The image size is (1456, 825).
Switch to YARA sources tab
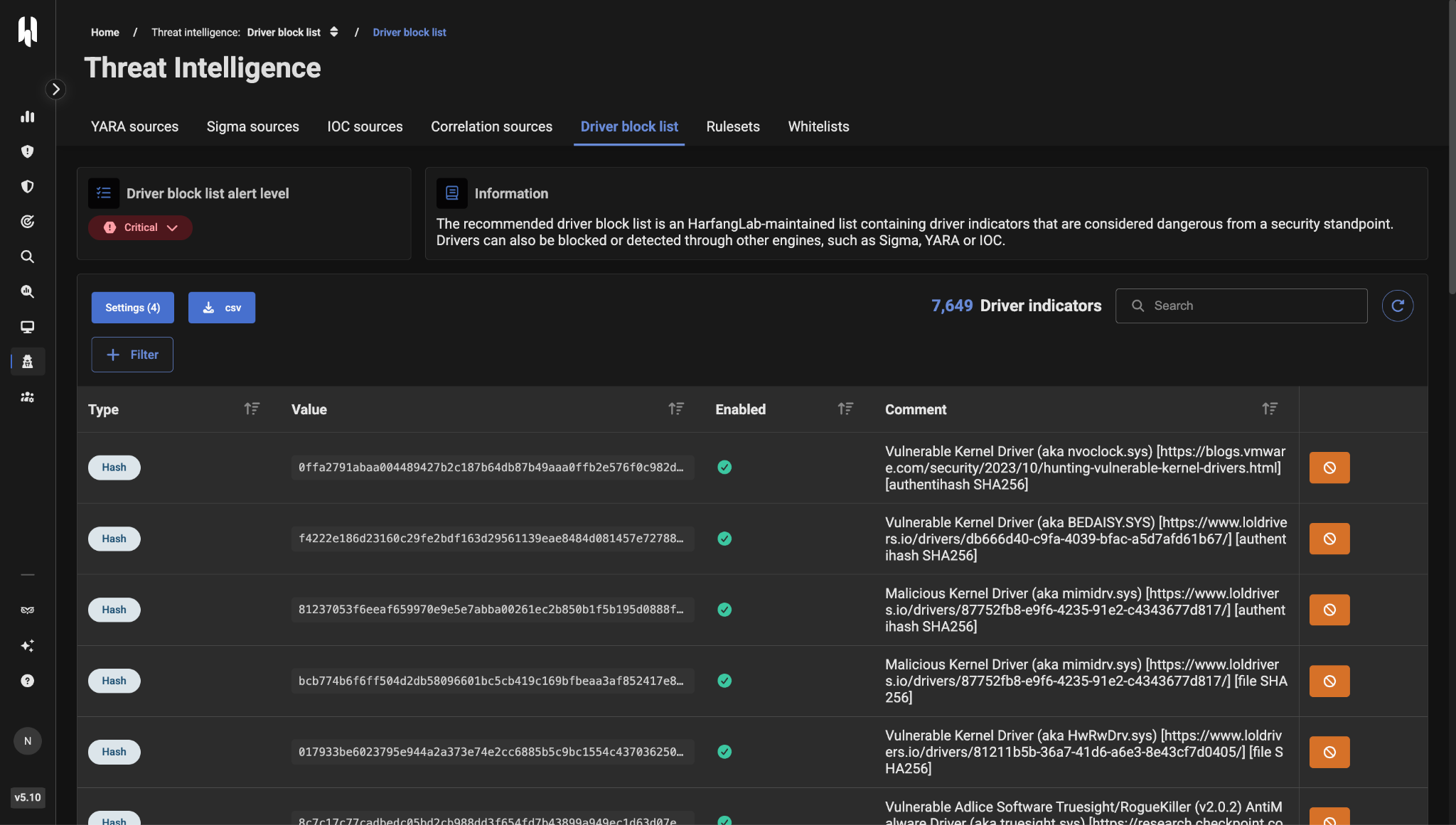(135, 126)
